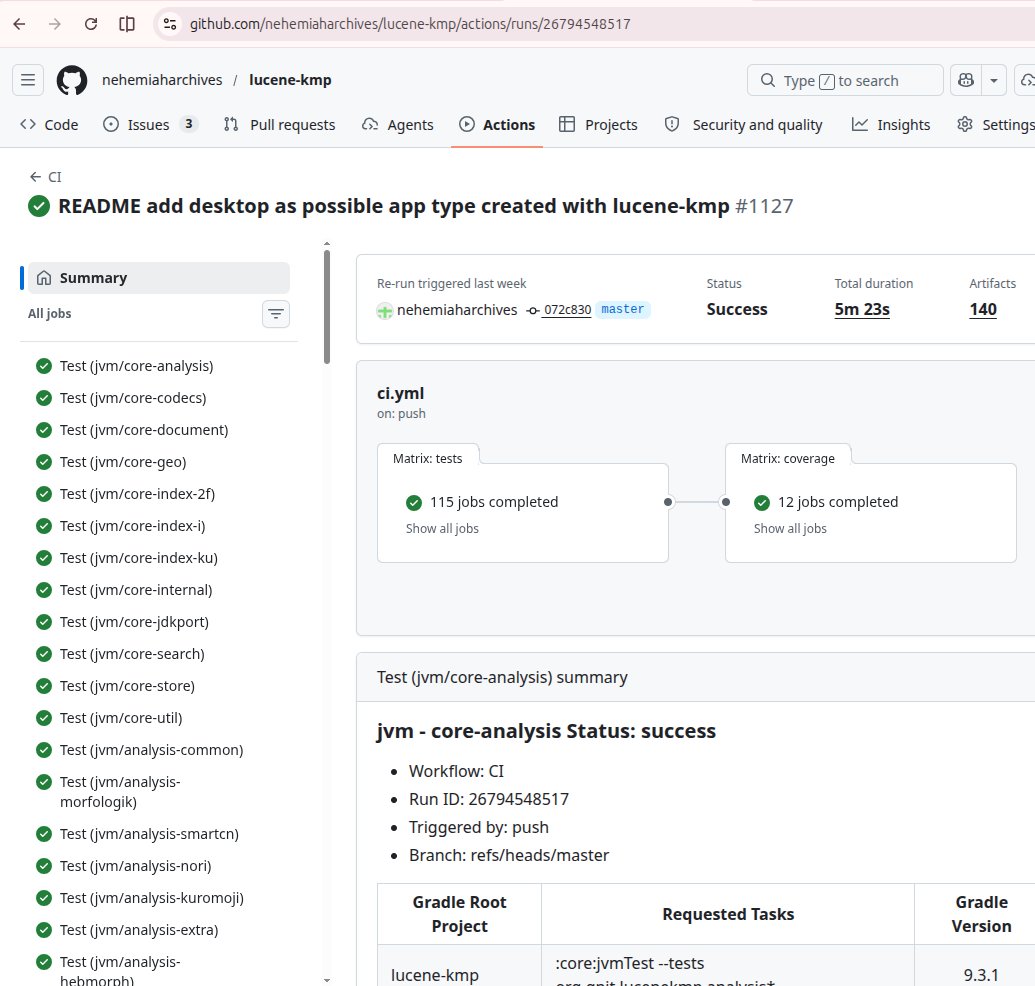Click the 9.3.1 Gradle version cell

point(976,966)
